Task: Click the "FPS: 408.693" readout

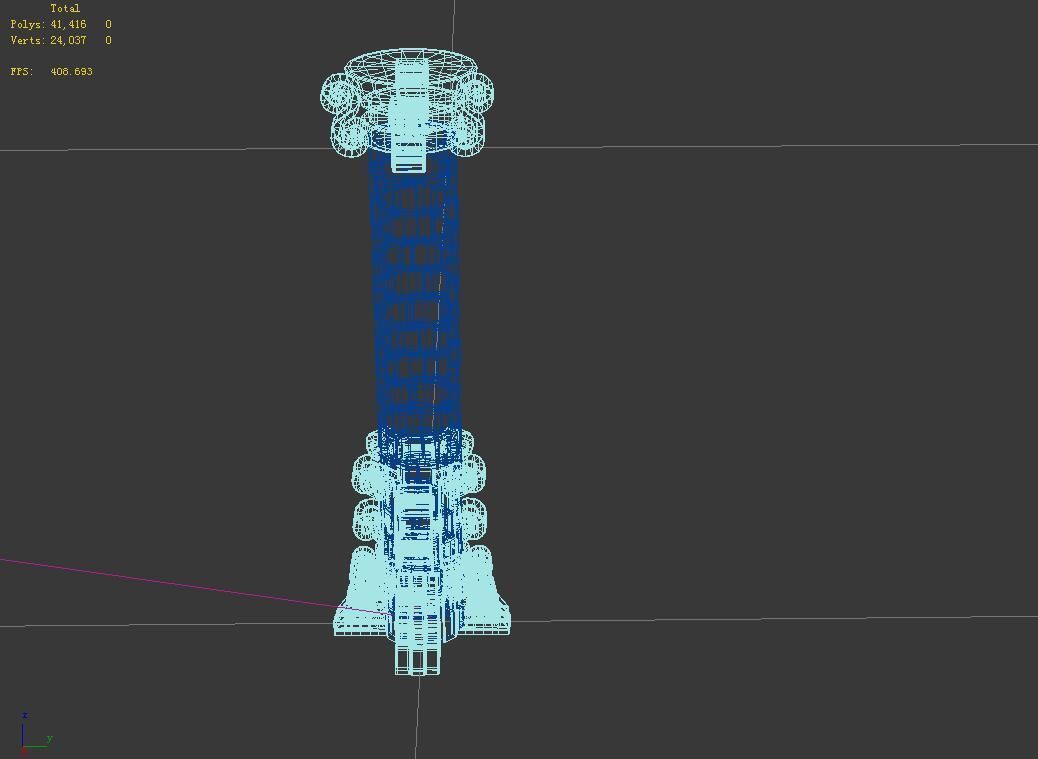Action: click(x=52, y=71)
